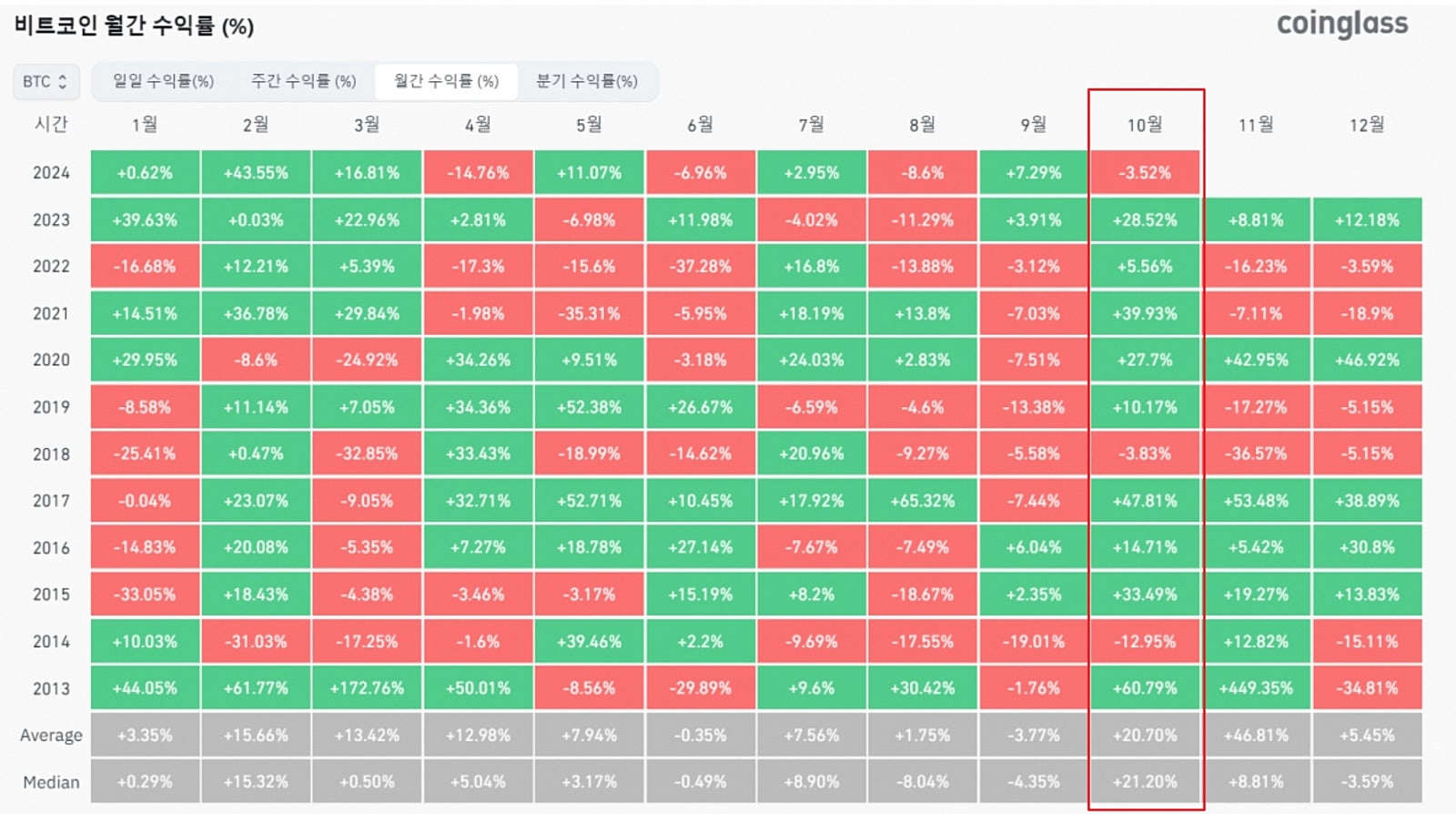This screenshot has height=814, width=1456.
Task: Click the 2013 row label
Action: tap(51, 688)
